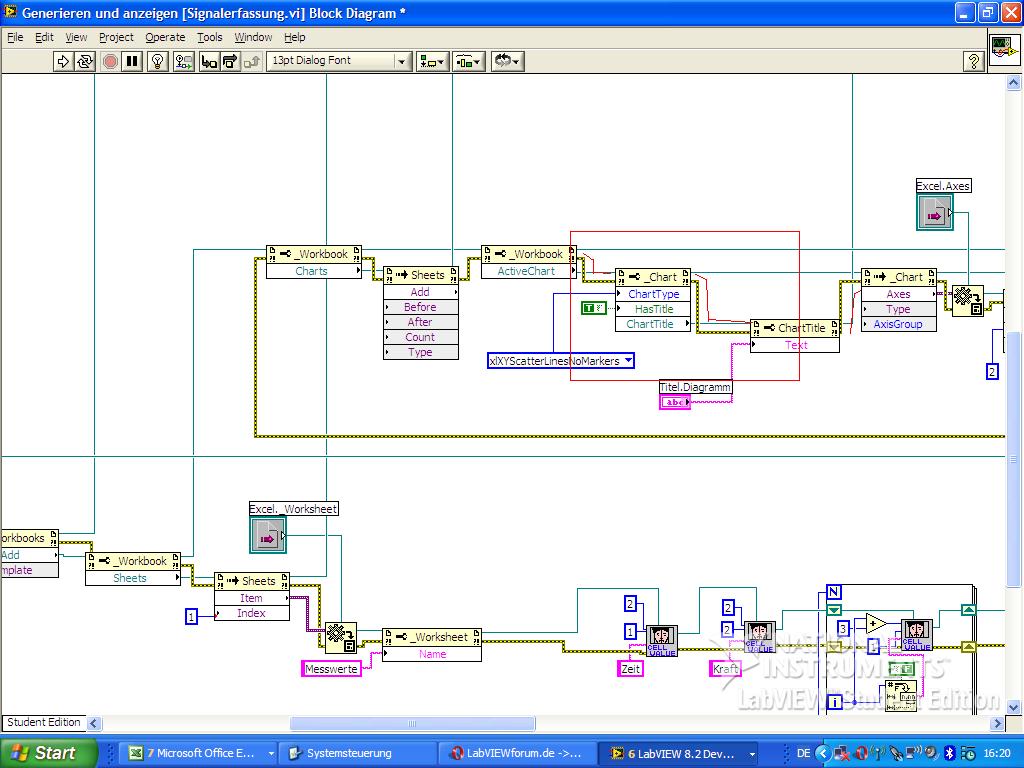This screenshot has height=768, width=1024.
Task: Open the Help menu
Action: [x=295, y=37]
